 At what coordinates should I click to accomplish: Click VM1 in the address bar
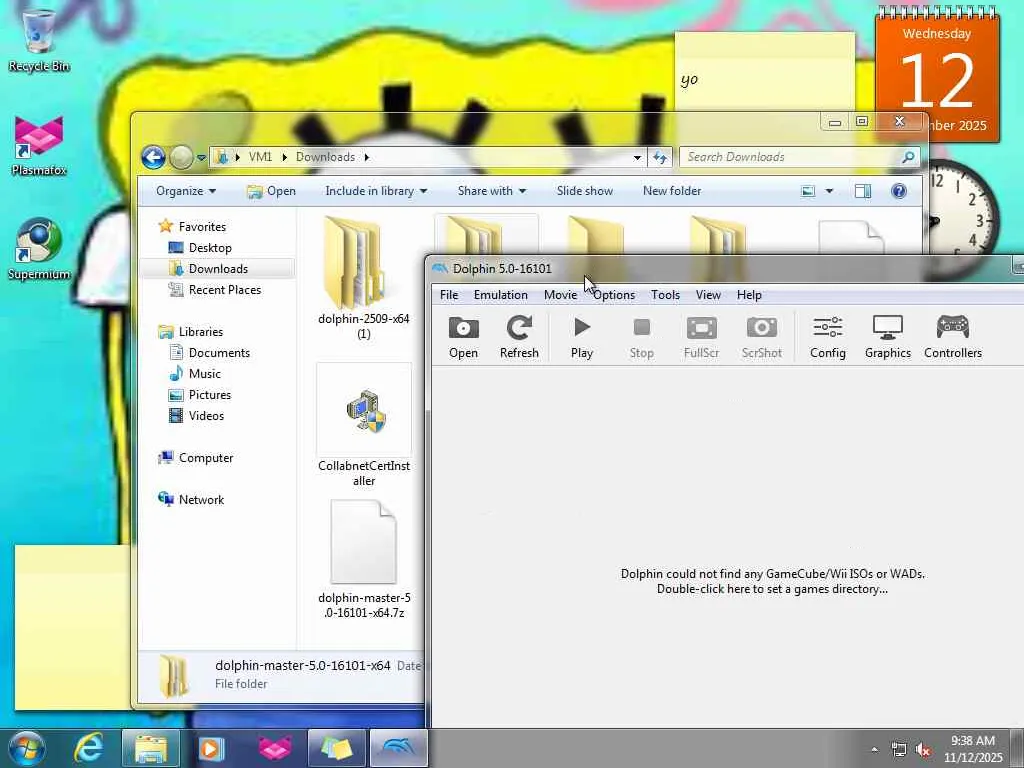click(260, 157)
